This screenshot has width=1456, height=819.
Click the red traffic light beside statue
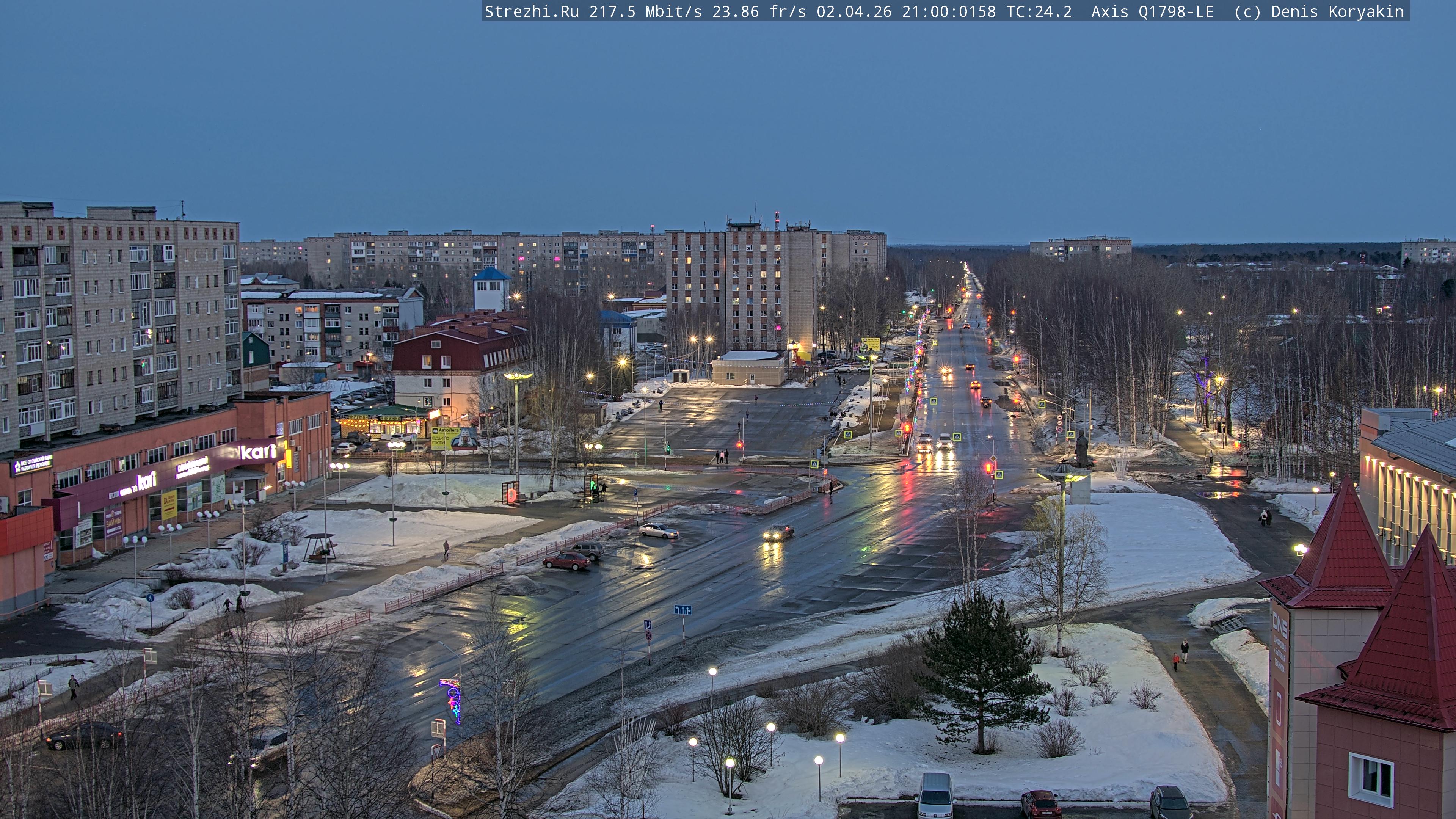coord(988,468)
